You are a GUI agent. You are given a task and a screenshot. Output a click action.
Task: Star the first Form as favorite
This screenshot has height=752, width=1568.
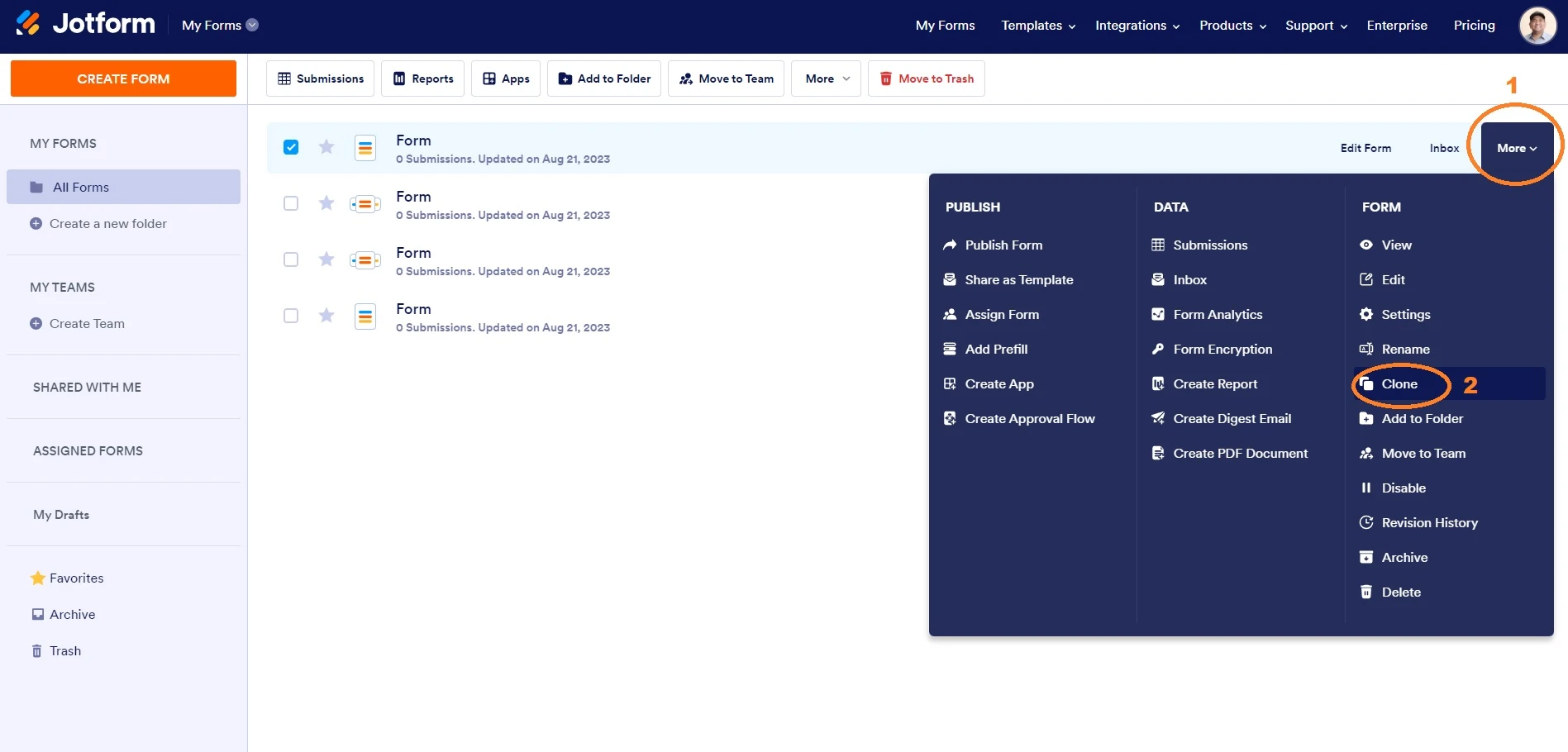[x=326, y=147]
